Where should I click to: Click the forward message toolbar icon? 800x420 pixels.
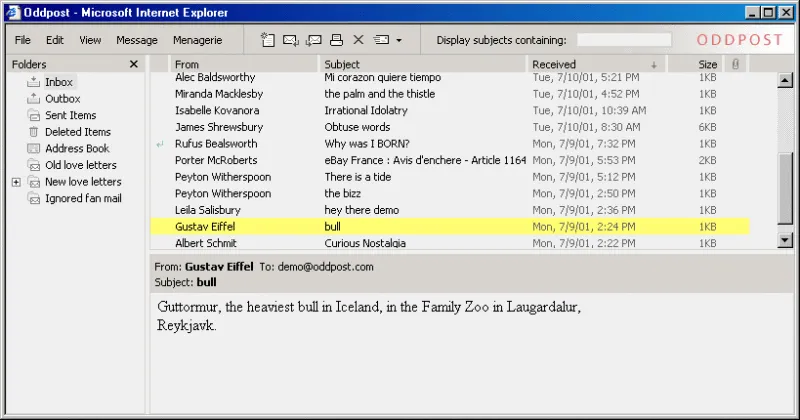[313, 40]
